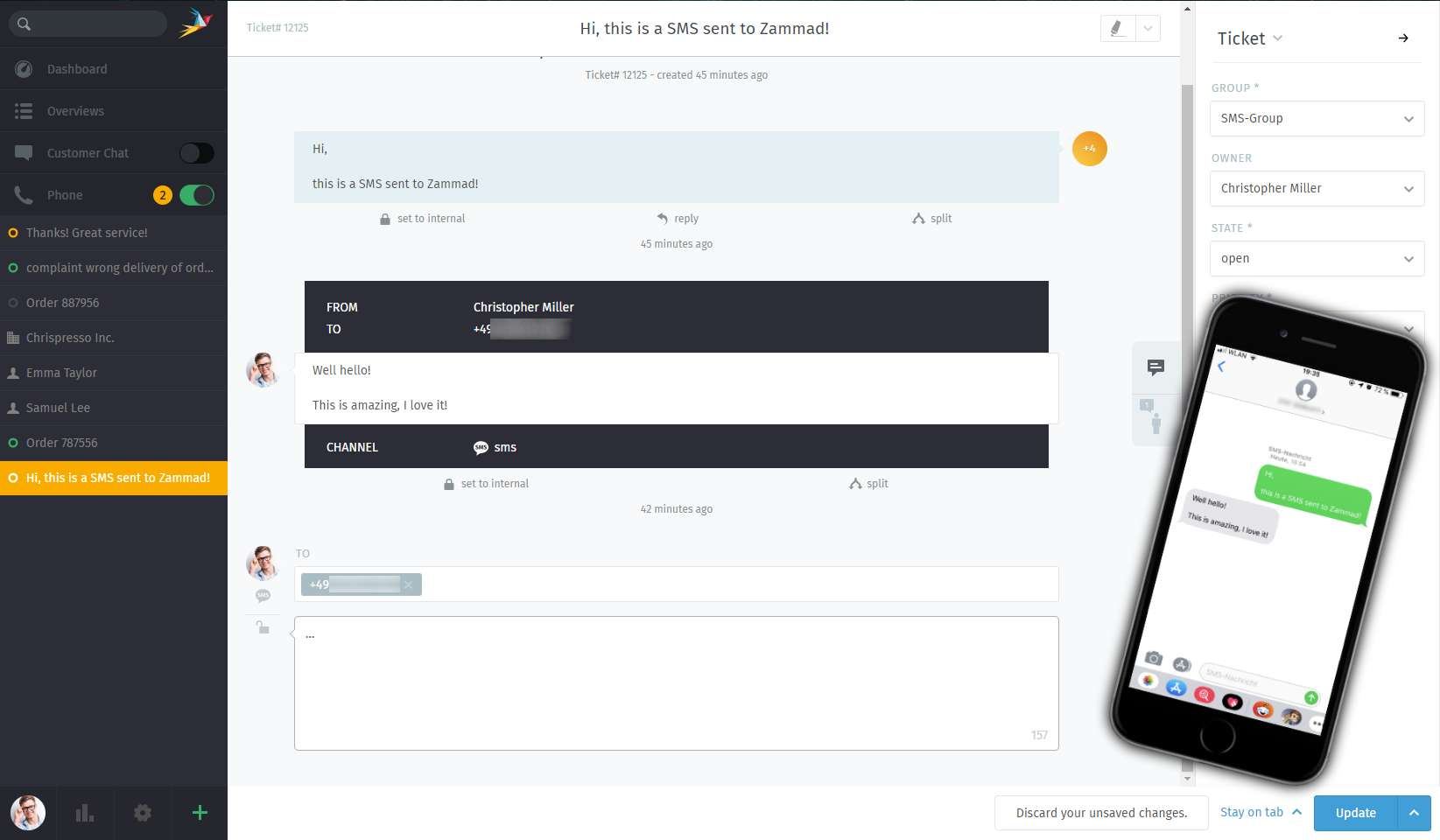The image size is (1440, 840).
Task: Click the Zammad bird logo
Action: click(196, 22)
